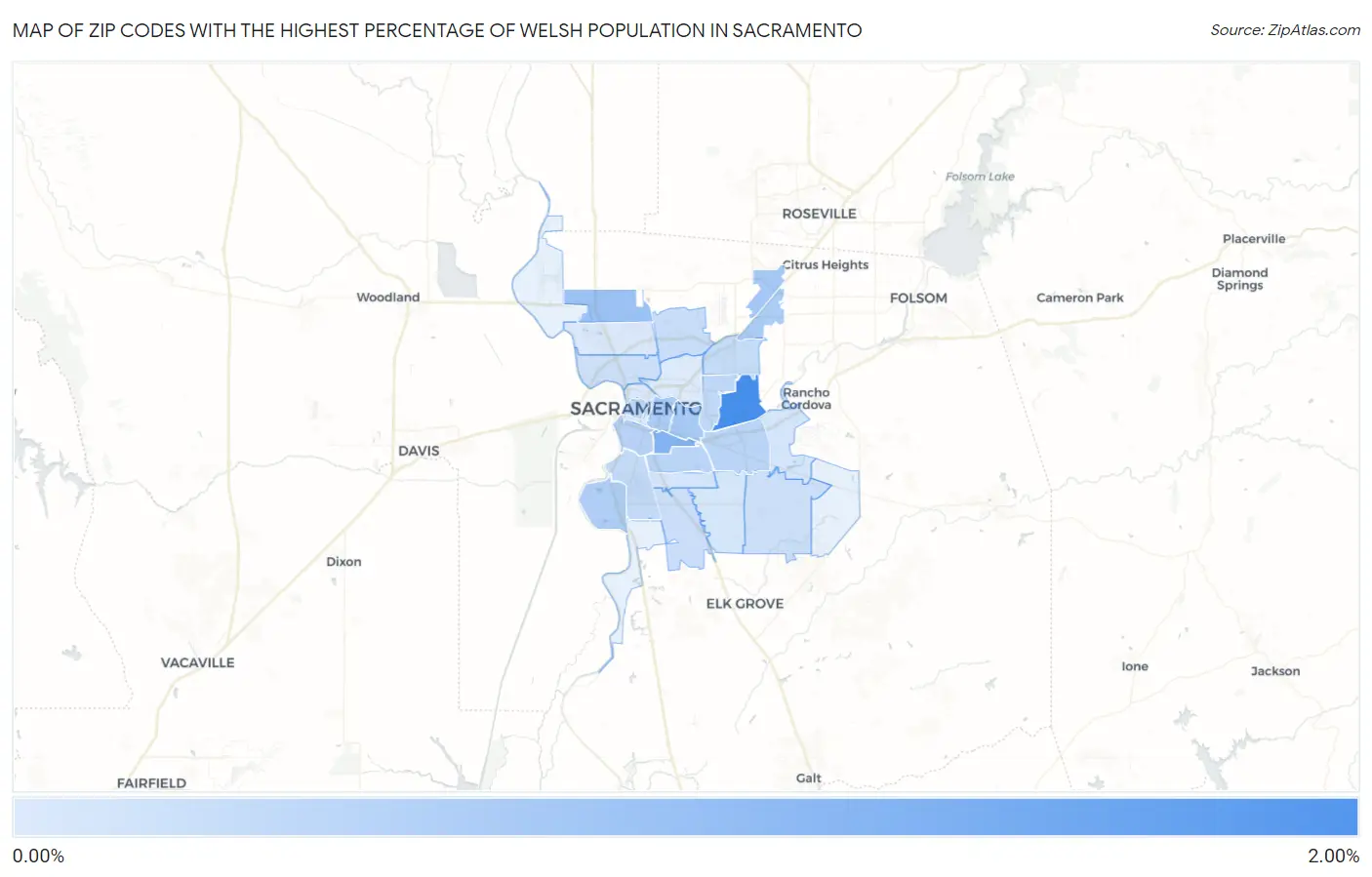Click the medium-blue zip region south of Woodland road
1372x877 pixels.
pos(610,305)
